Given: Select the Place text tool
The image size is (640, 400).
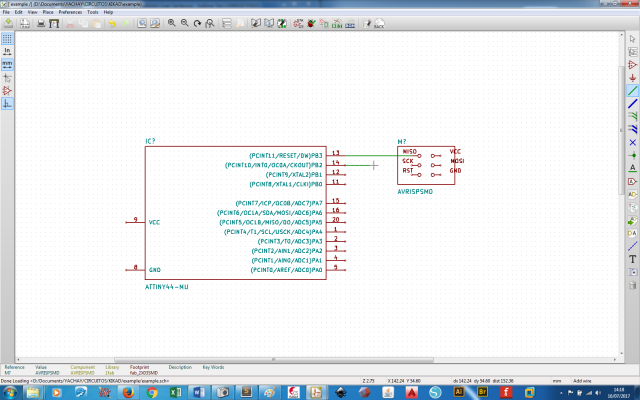Looking at the screenshot, I should [x=632, y=259].
